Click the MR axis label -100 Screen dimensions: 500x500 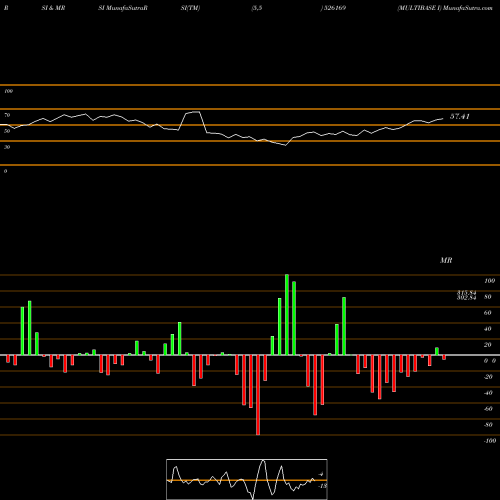[489, 441]
